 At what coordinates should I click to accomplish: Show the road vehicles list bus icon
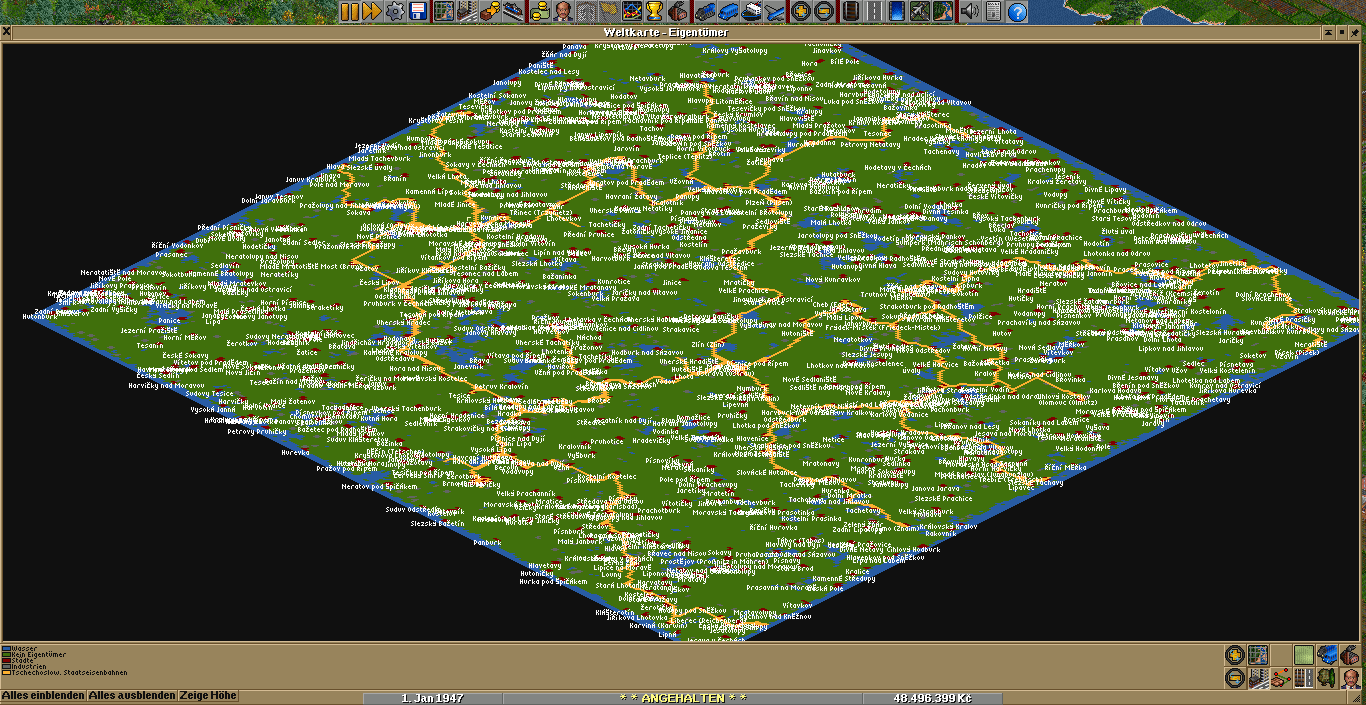[727, 12]
